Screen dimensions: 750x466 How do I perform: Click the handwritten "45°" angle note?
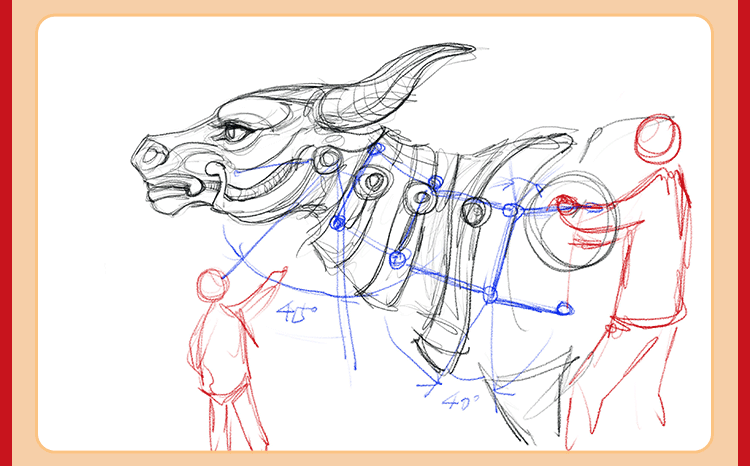tap(297, 312)
